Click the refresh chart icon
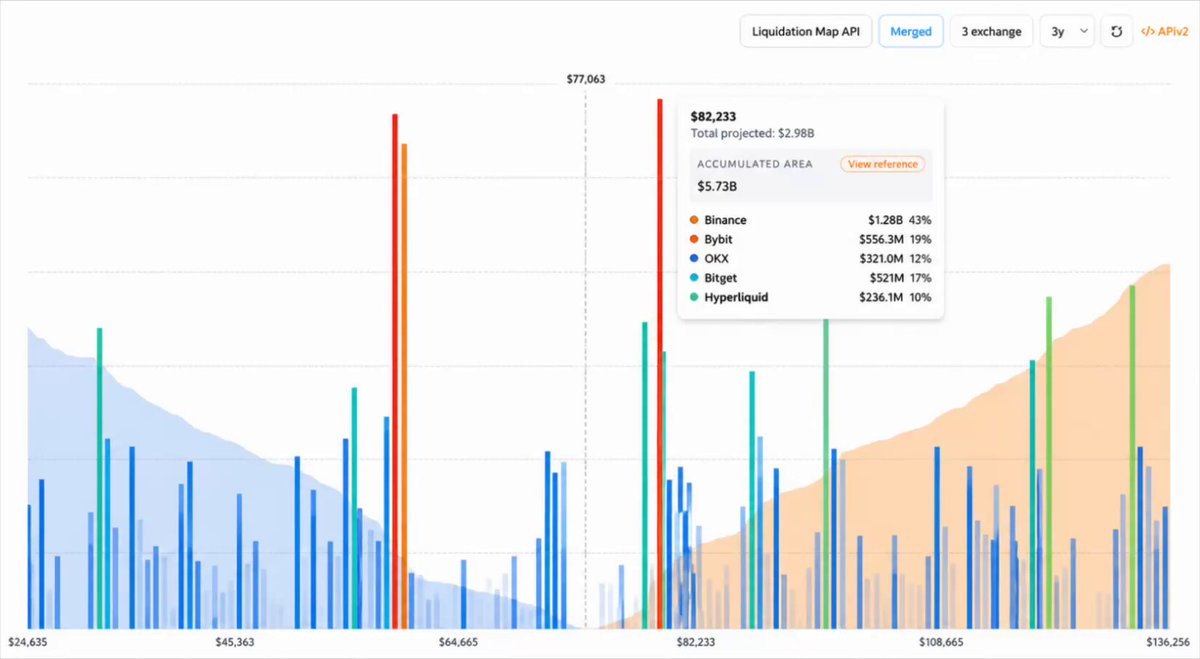The width and height of the screenshot is (1200, 659). point(1116,31)
